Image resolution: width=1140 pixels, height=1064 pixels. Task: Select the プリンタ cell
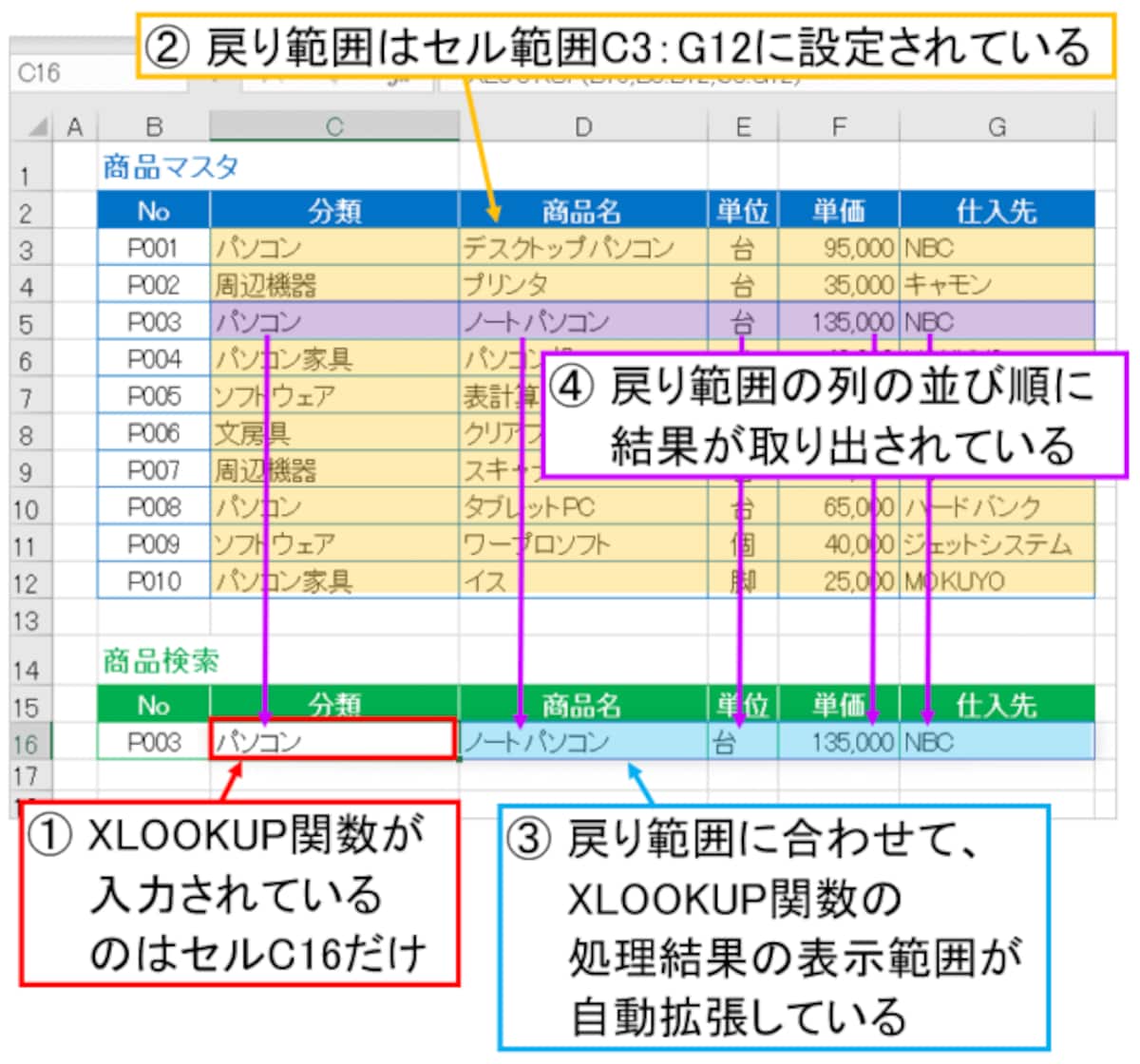tap(583, 285)
